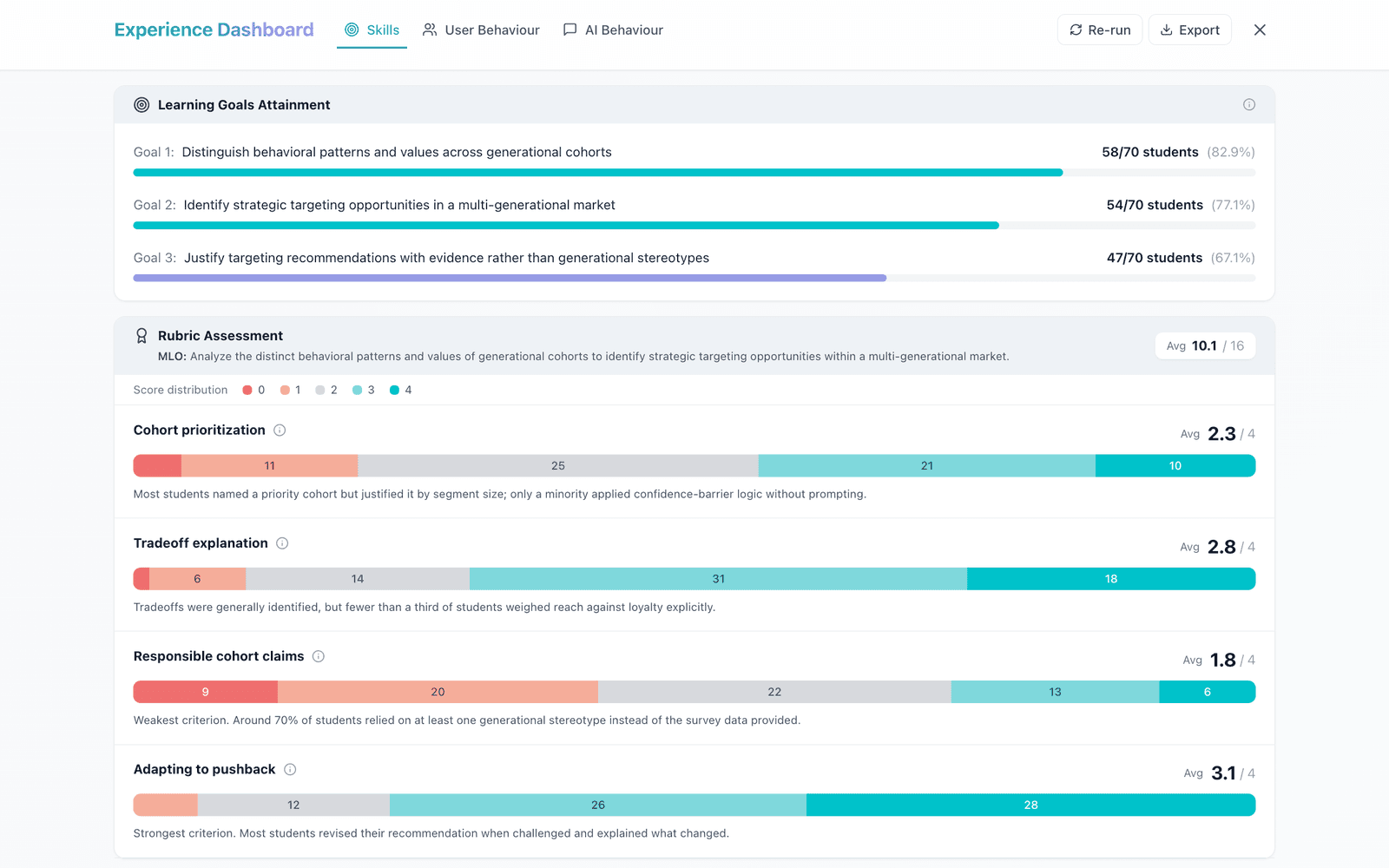Click the Avg 2.3 / 4 score
The width and height of the screenshot is (1389, 868).
click(1218, 434)
